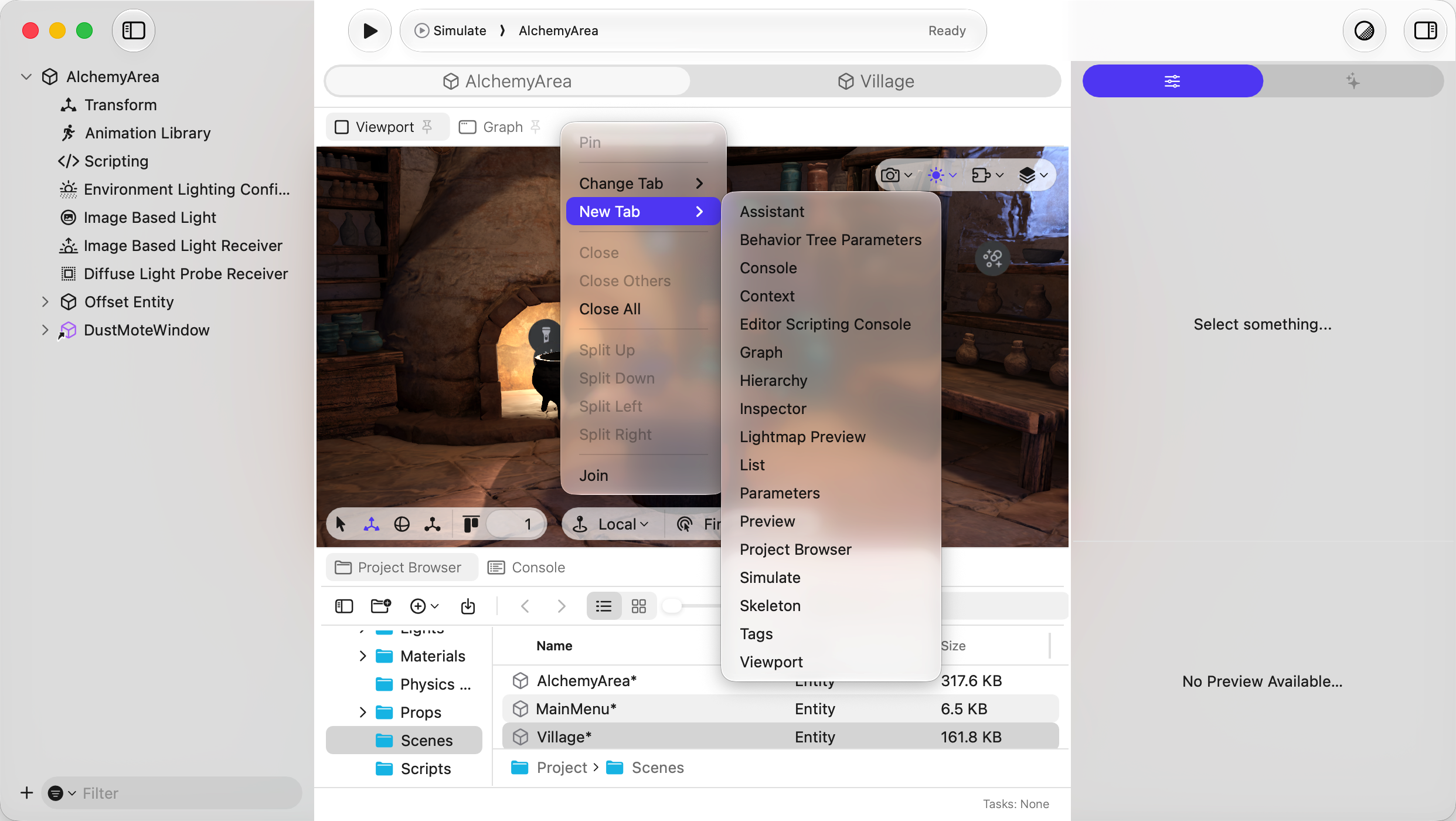This screenshot has width=1456, height=821.
Task: Select the rotate tool
Action: point(402,524)
